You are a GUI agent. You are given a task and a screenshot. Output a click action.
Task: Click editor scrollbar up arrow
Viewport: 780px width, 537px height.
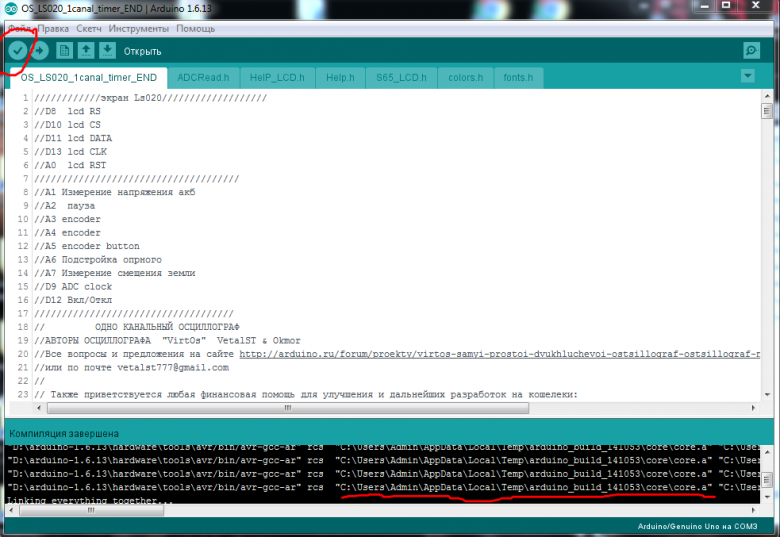click(767, 95)
